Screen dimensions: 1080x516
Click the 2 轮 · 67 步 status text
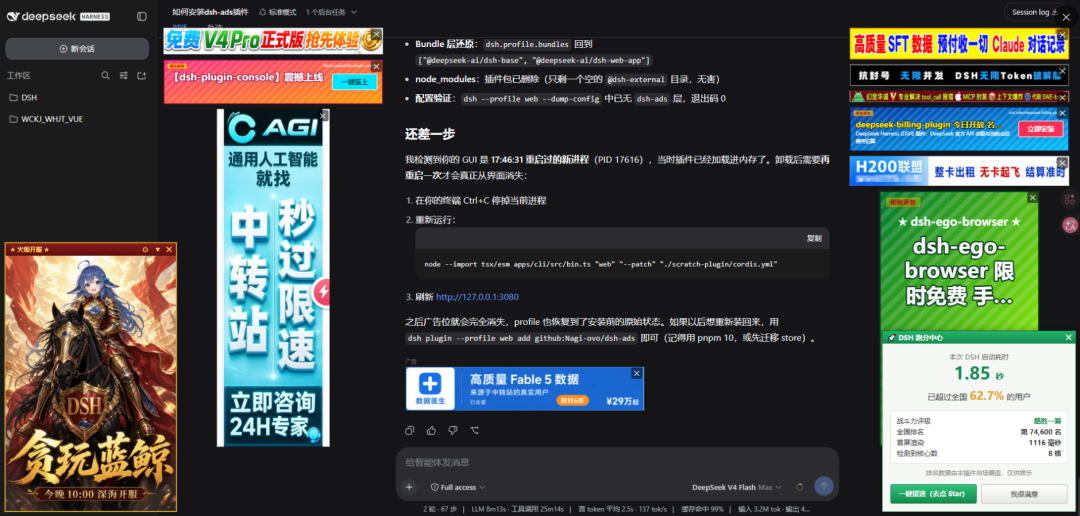tap(440, 509)
